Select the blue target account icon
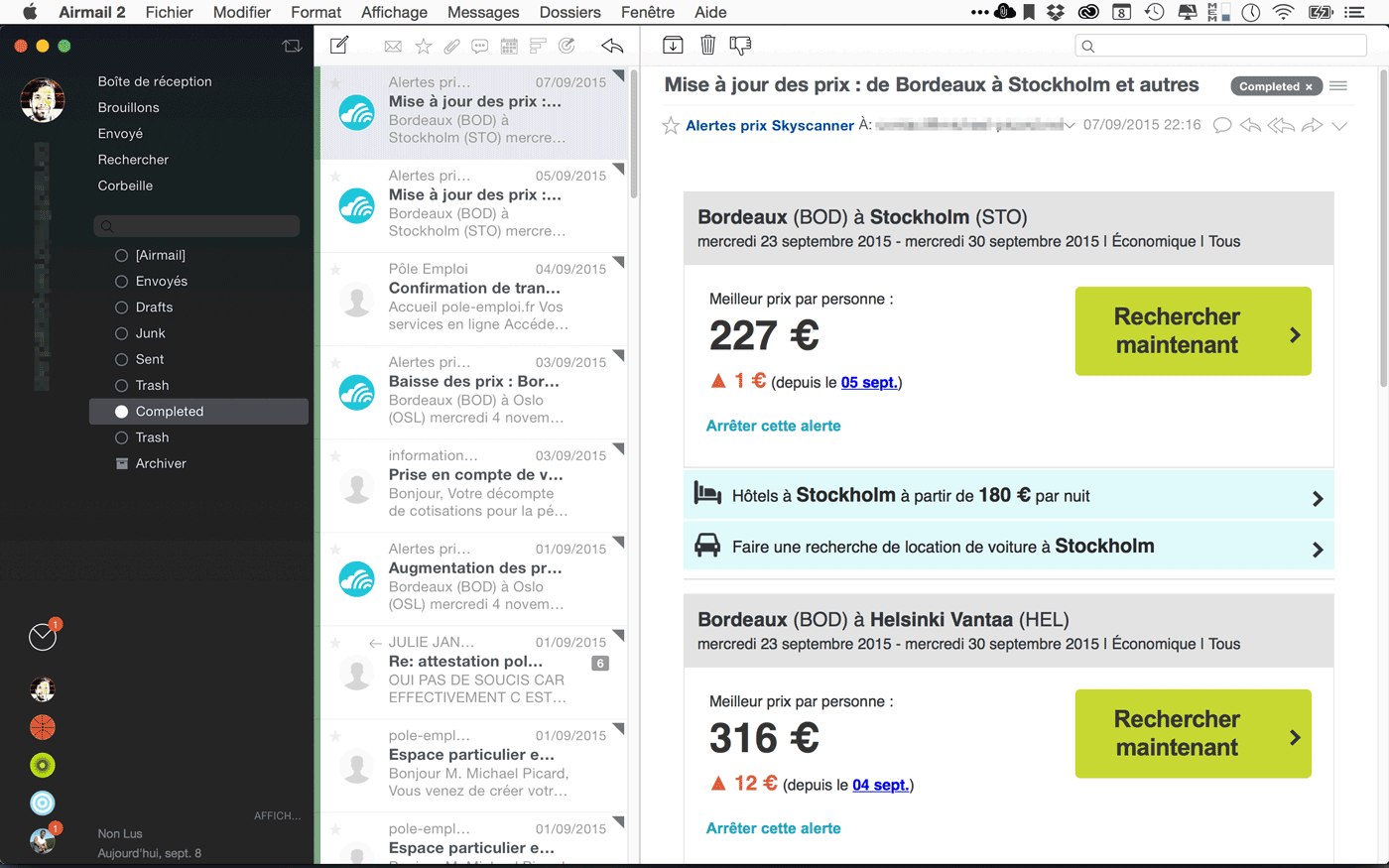Viewport: 1389px width, 868px height. pos(43,803)
